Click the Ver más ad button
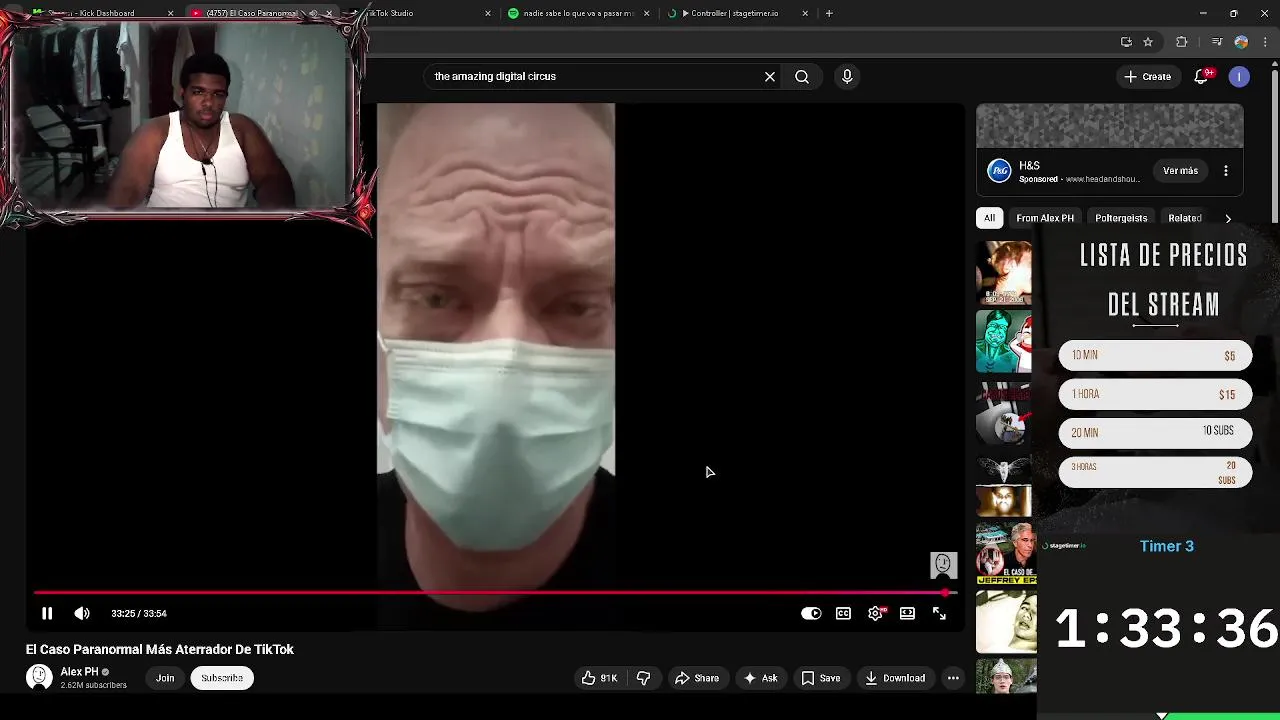 pyautogui.click(x=1180, y=171)
